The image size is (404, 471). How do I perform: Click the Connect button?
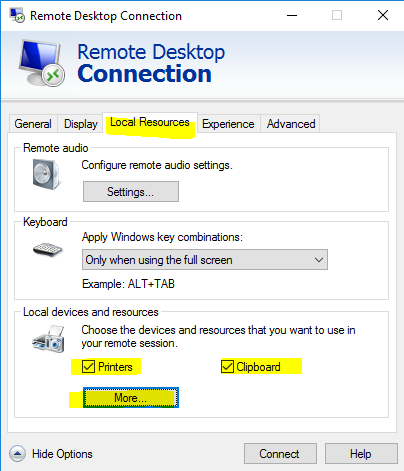[280, 453]
